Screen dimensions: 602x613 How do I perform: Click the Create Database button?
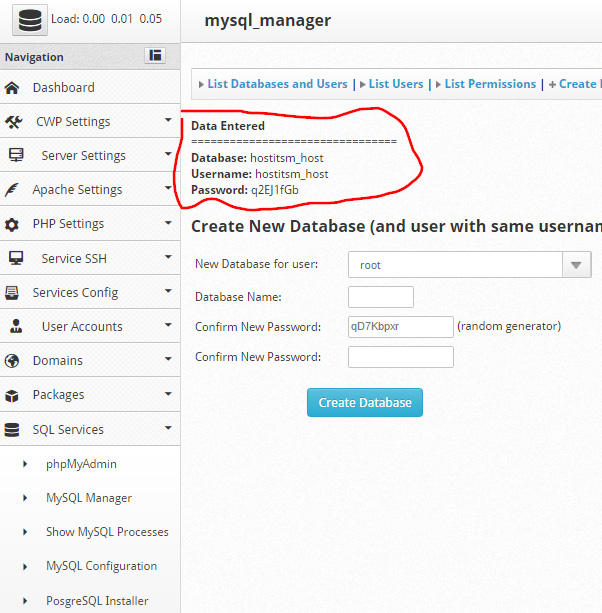pos(365,403)
